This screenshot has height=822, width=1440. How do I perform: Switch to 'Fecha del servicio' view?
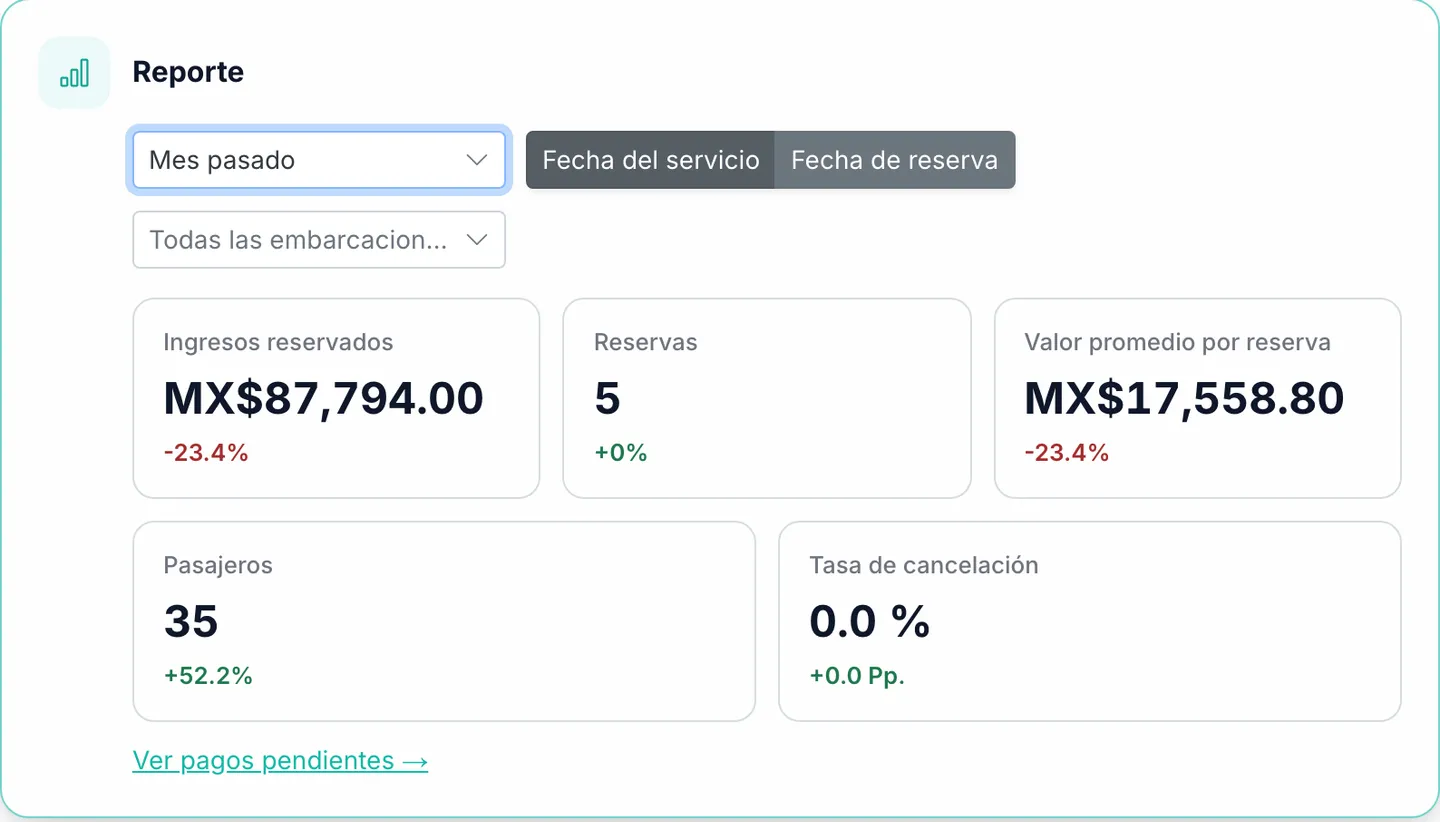651,160
